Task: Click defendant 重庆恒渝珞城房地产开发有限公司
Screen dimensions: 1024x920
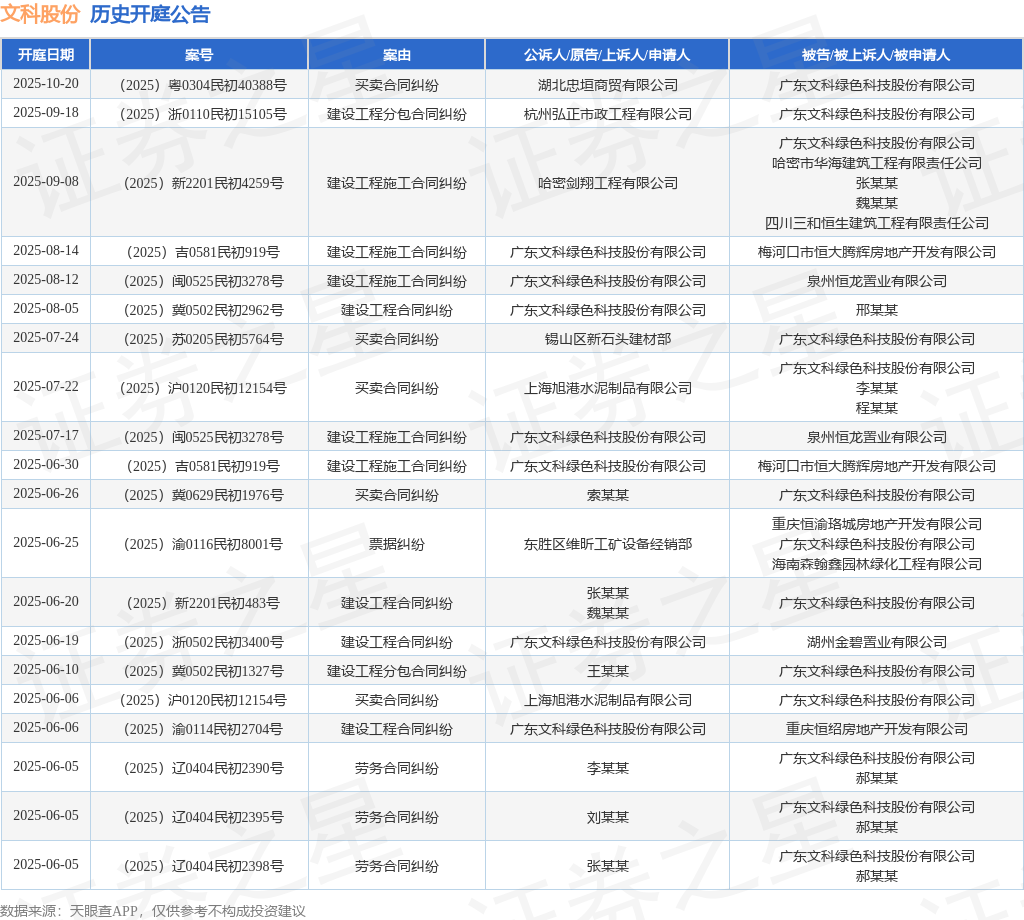Action: click(876, 524)
